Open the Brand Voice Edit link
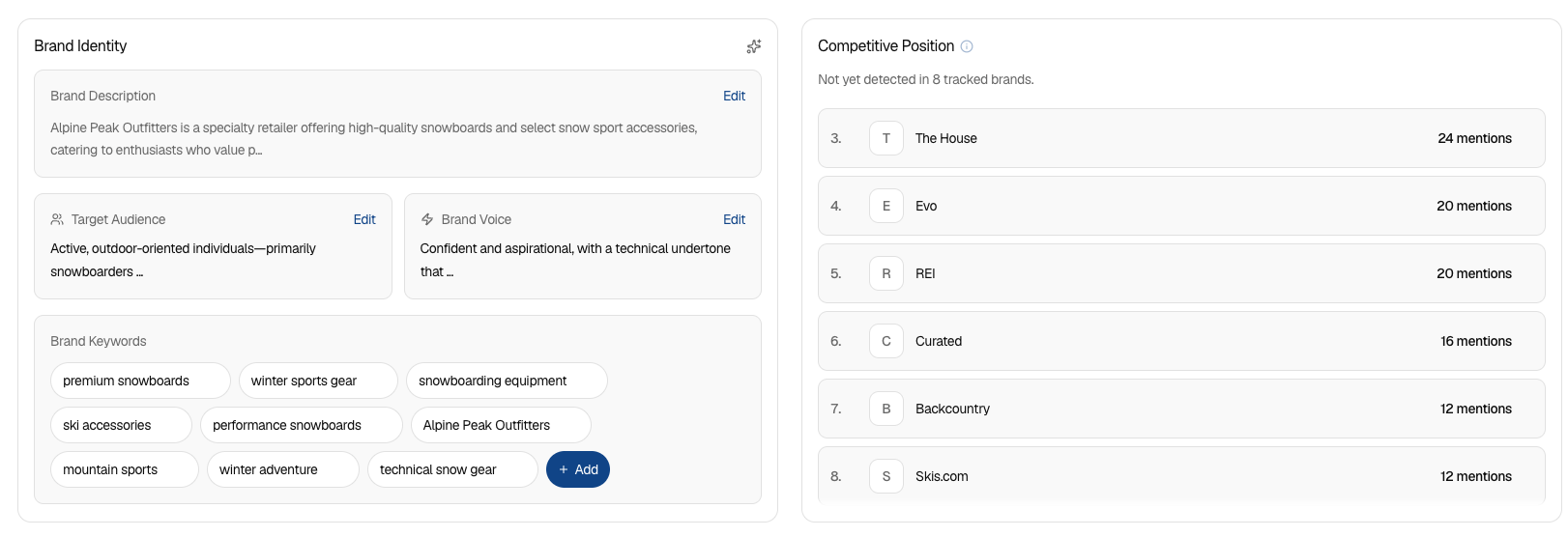 734,219
